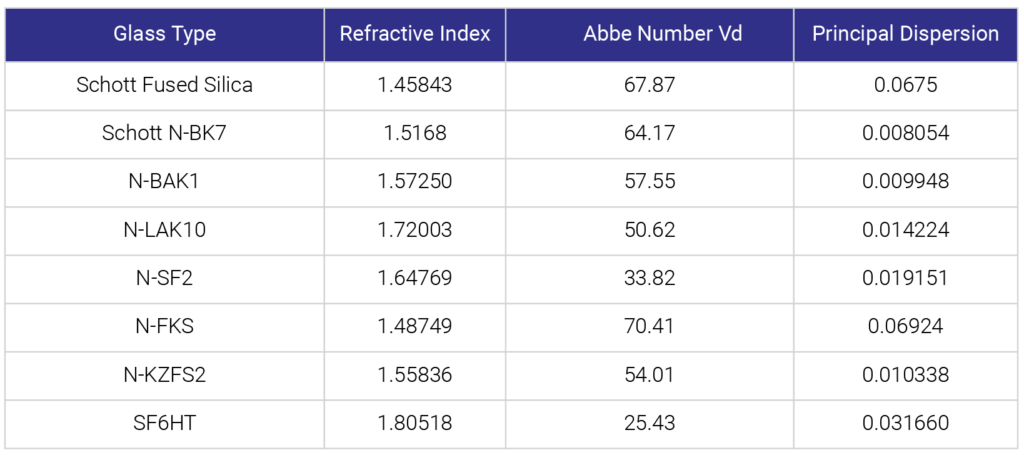Click the Glass Type column header
The width and height of the screenshot is (1024, 455).
[x=165, y=34]
